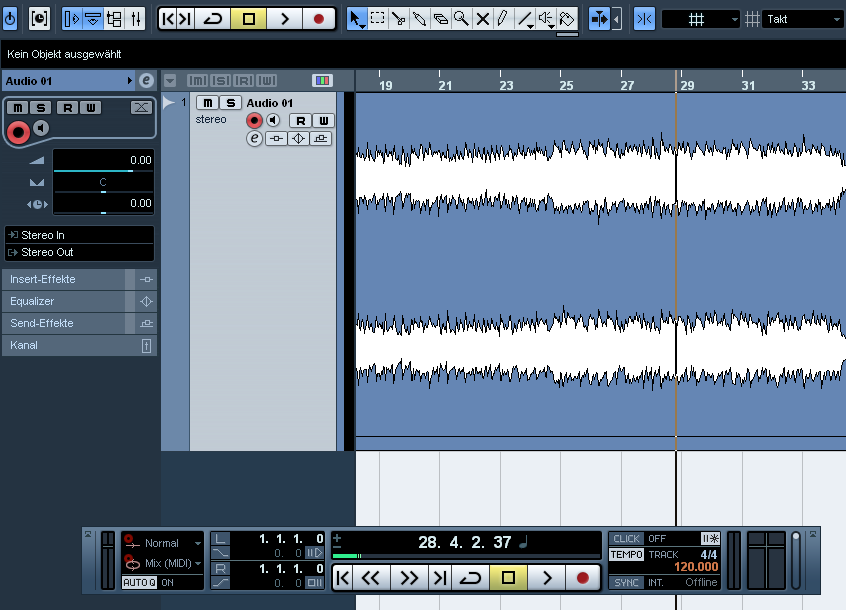Click the transport panel Record button
The height and width of the screenshot is (610, 846).
tap(582, 578)
